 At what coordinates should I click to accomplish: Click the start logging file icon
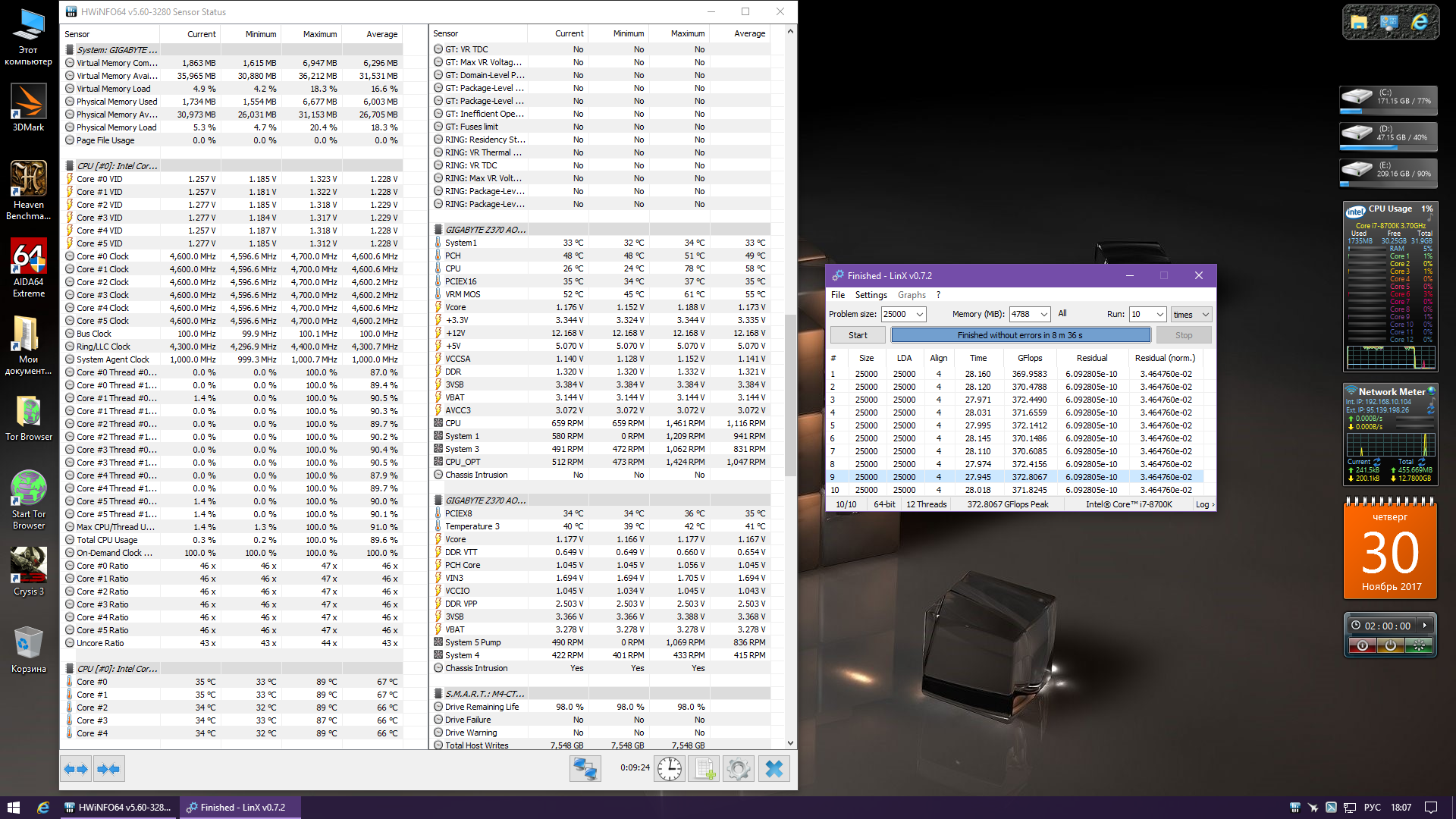(x=704, y=769)
